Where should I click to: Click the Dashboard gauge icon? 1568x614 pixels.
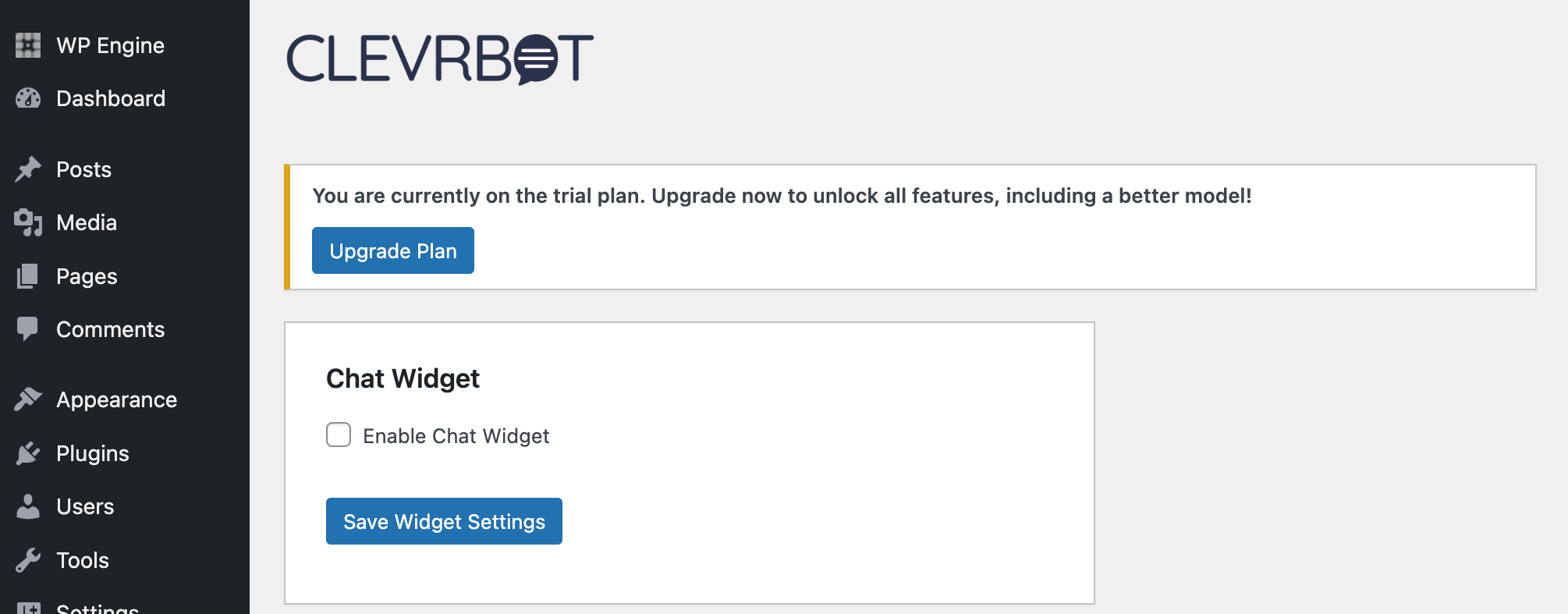[x=28, y=98]
